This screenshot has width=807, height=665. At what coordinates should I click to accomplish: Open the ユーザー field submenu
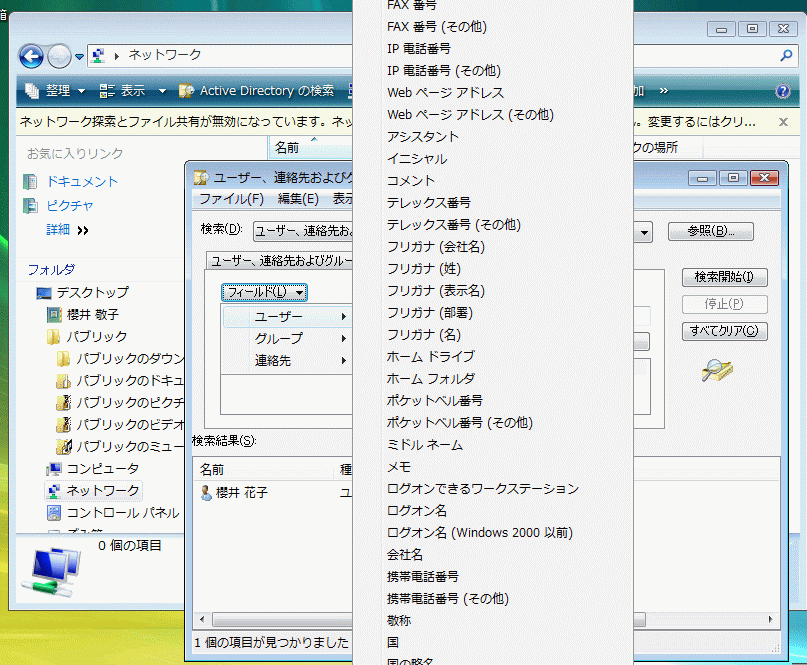tap(287, 317)
